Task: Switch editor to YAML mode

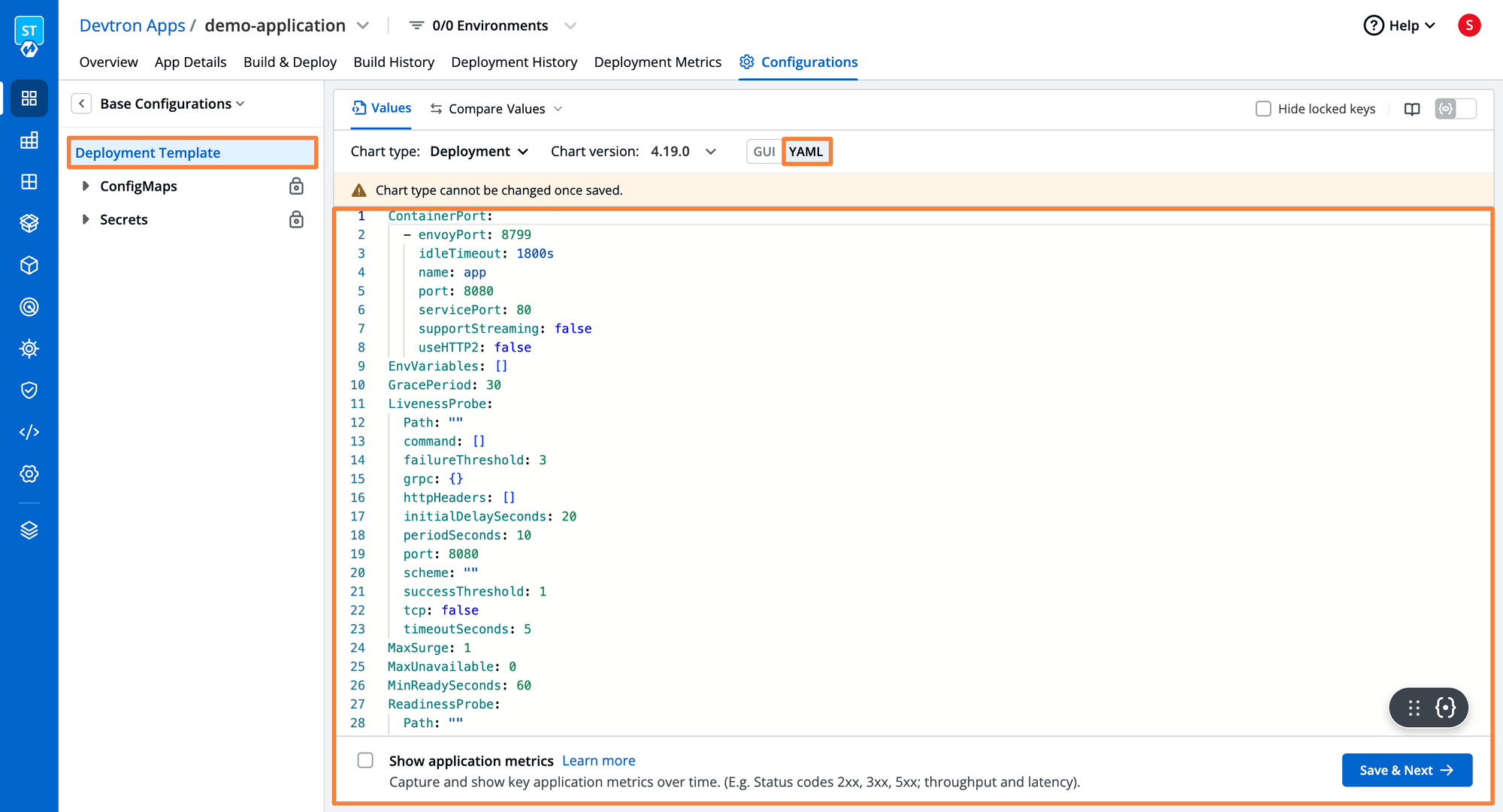Action: tap(806, 152)
